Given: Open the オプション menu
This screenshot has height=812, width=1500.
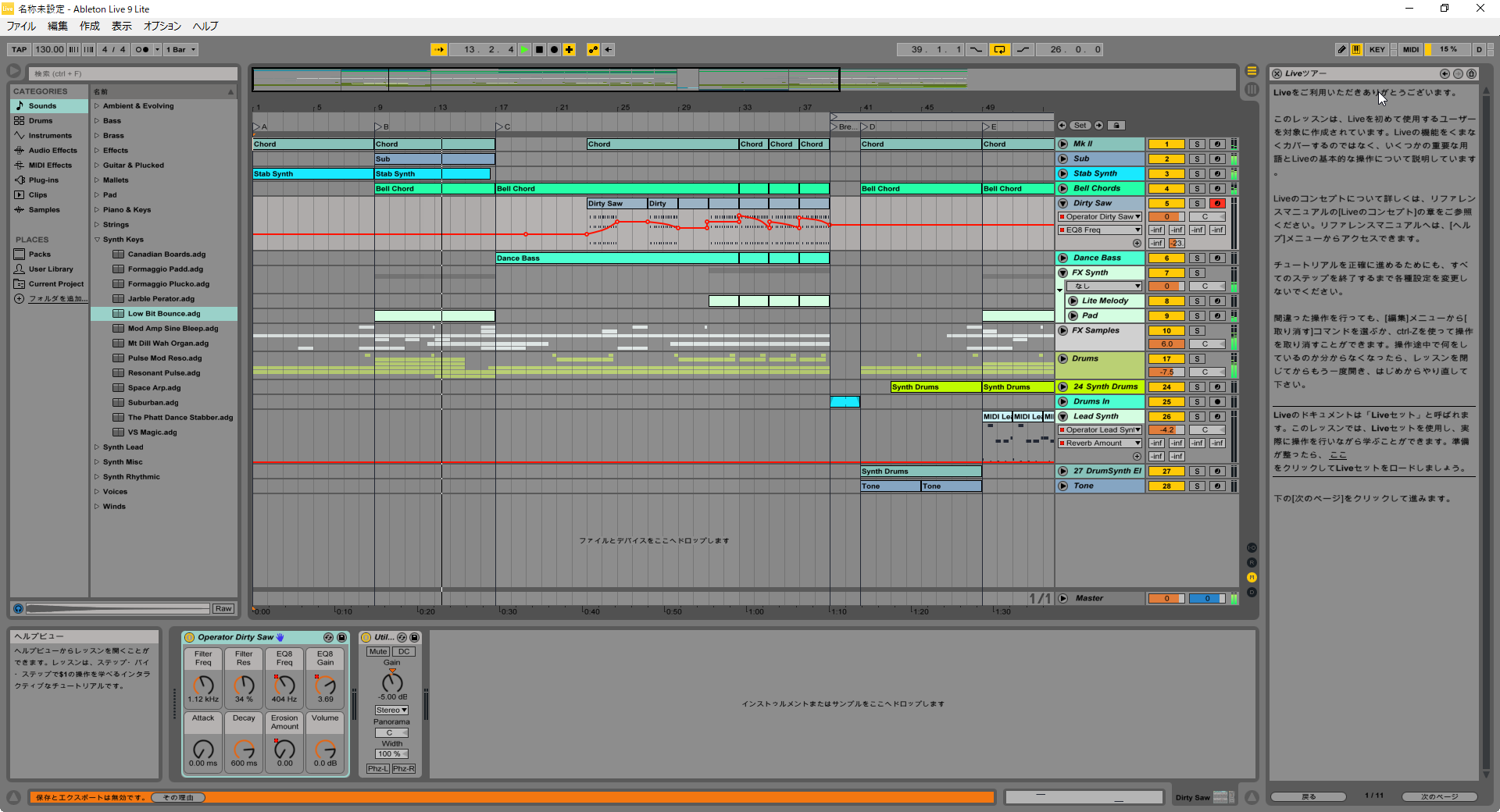Looking at the screenshot, I should click(162, 26).
